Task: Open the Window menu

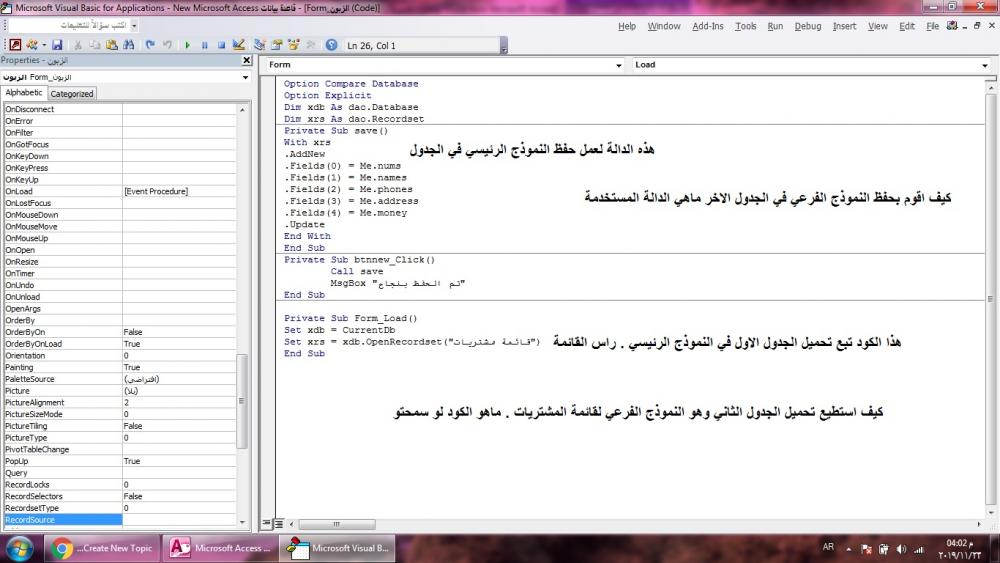Action: [x=664, y=26]
